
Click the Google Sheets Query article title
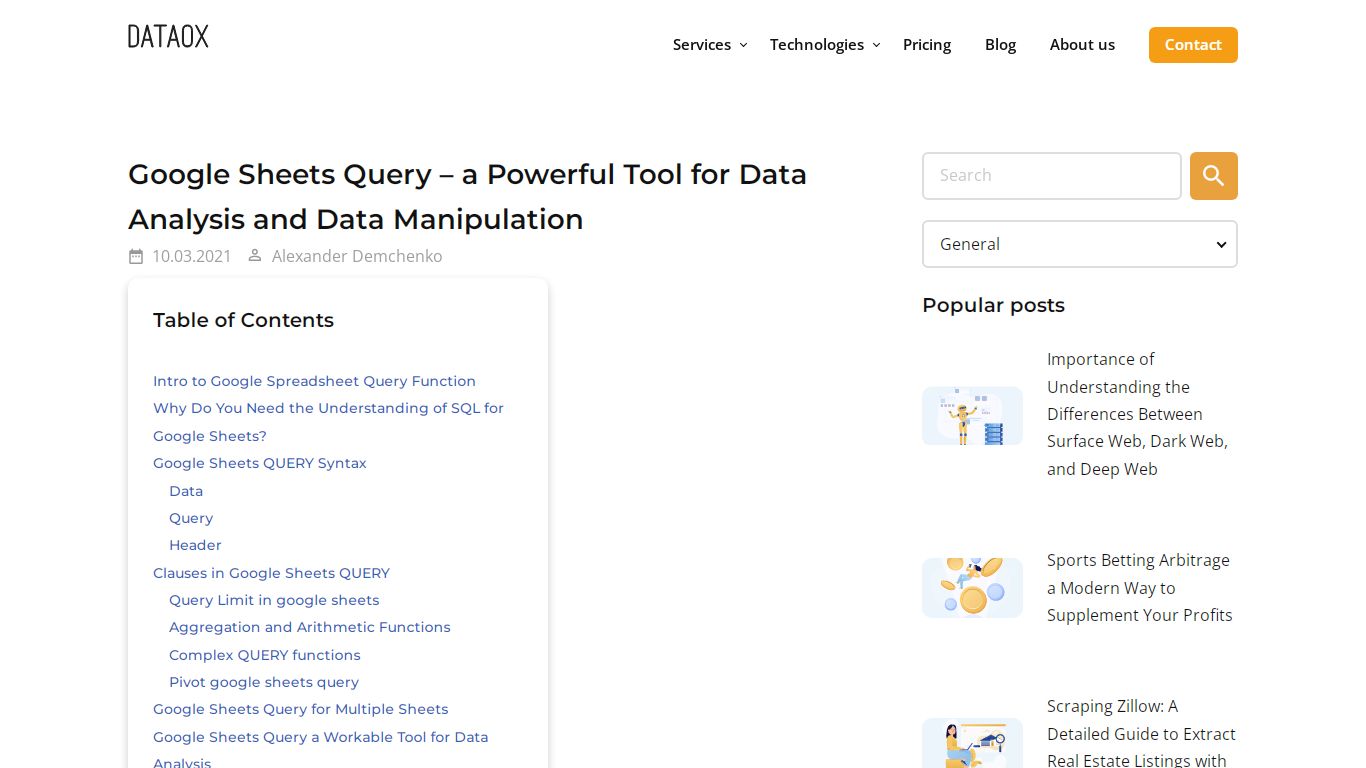point(467,196)
